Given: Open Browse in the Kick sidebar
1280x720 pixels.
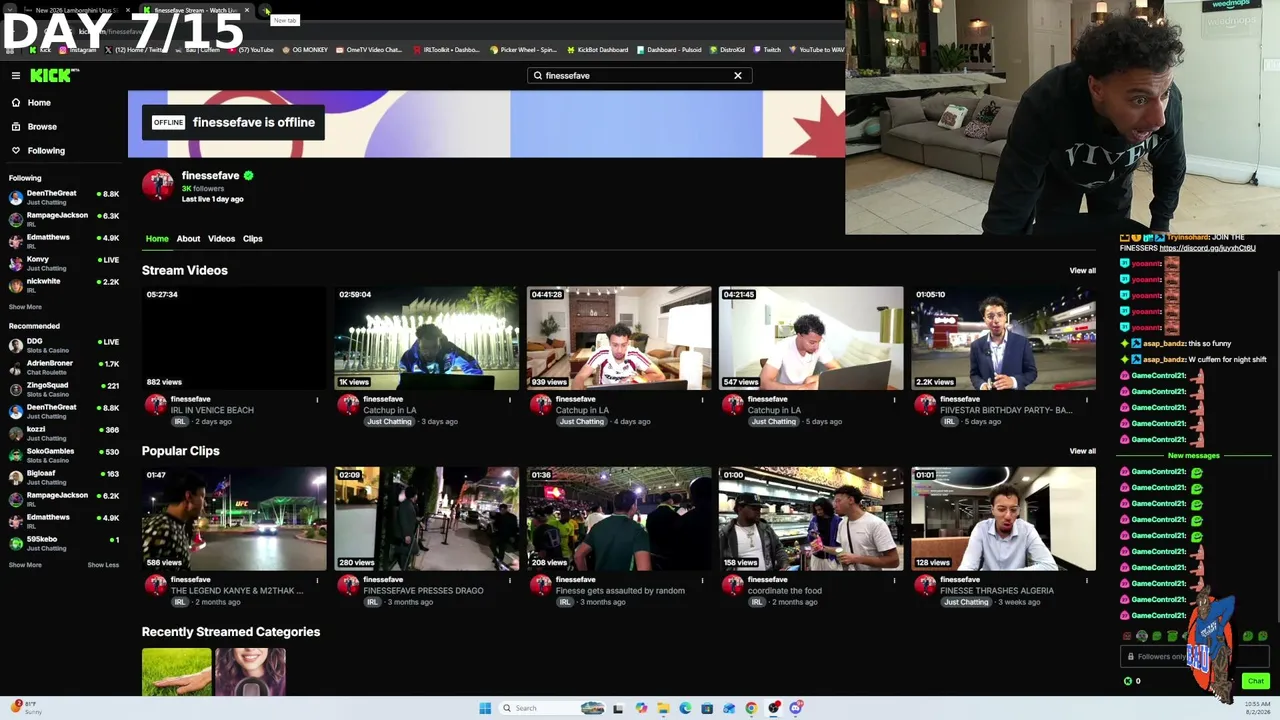Looking at the screenshot, I should click(x=34, y=127).
